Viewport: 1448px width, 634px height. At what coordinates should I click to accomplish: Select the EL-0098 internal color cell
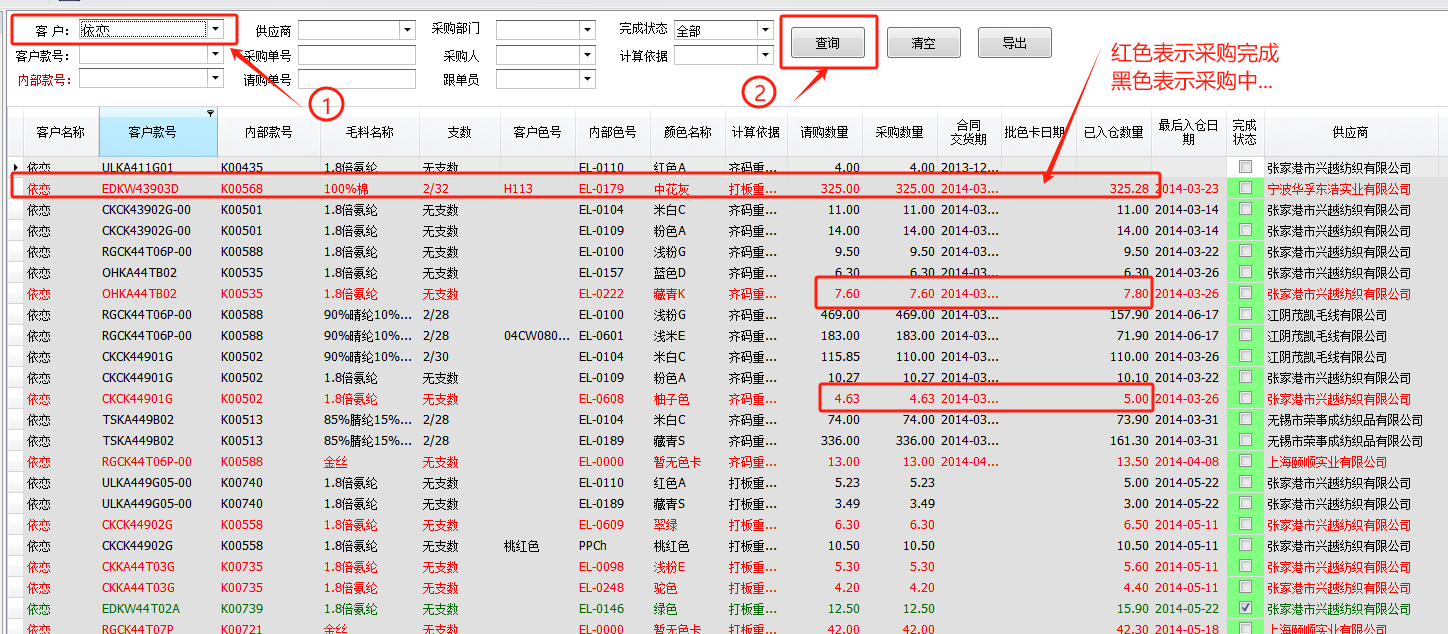coord(612,566)
